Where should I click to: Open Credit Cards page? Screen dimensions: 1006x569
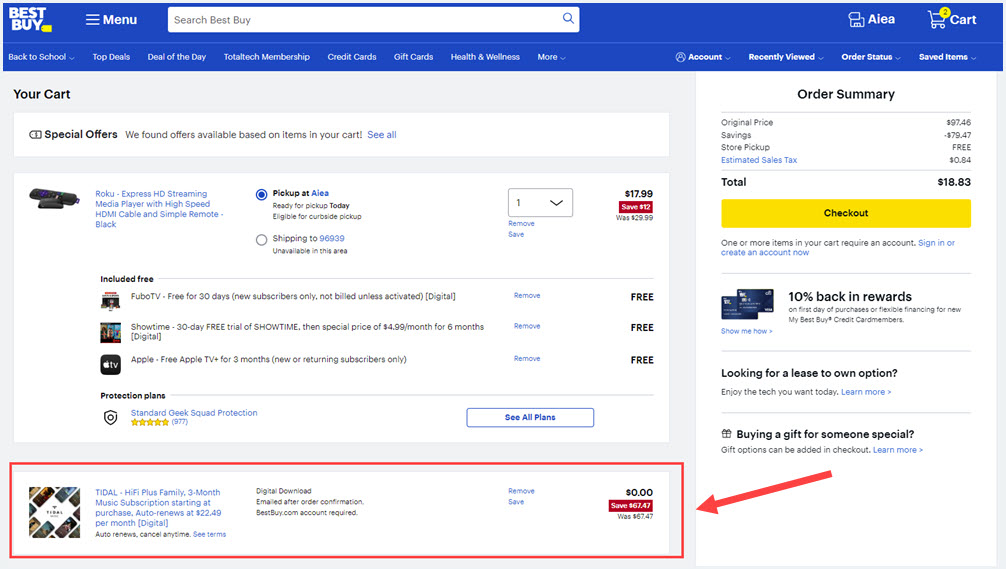tap(352, 57)
